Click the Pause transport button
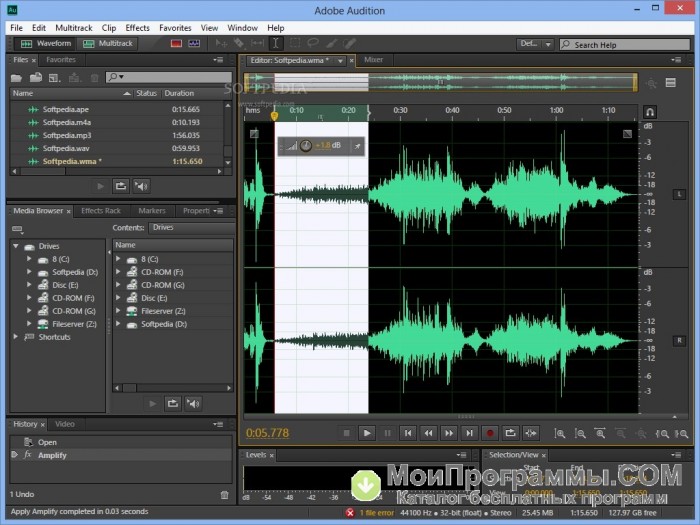The width and height of the screenshot is (700, 525). 387,433
